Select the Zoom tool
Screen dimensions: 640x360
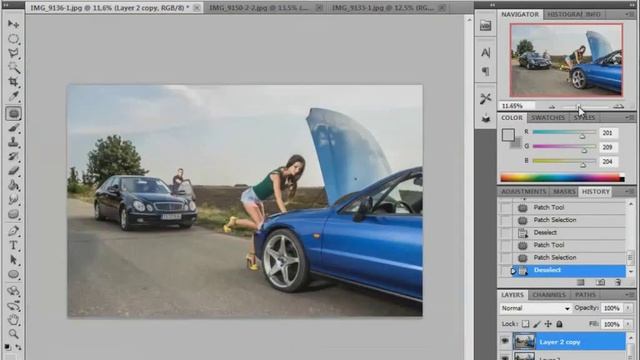coord(13,334)
